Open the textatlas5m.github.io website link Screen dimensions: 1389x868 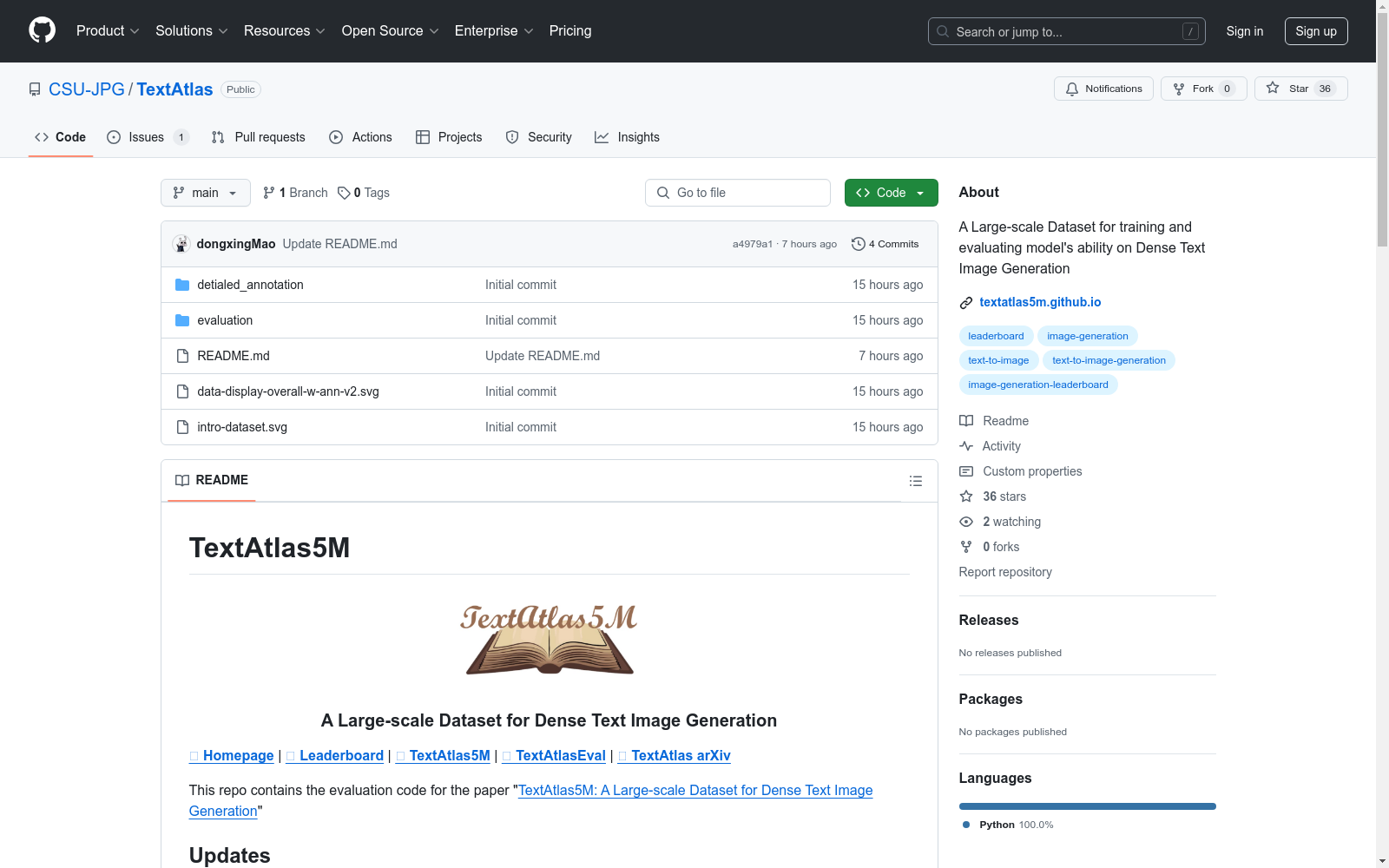pos(1040,302)
